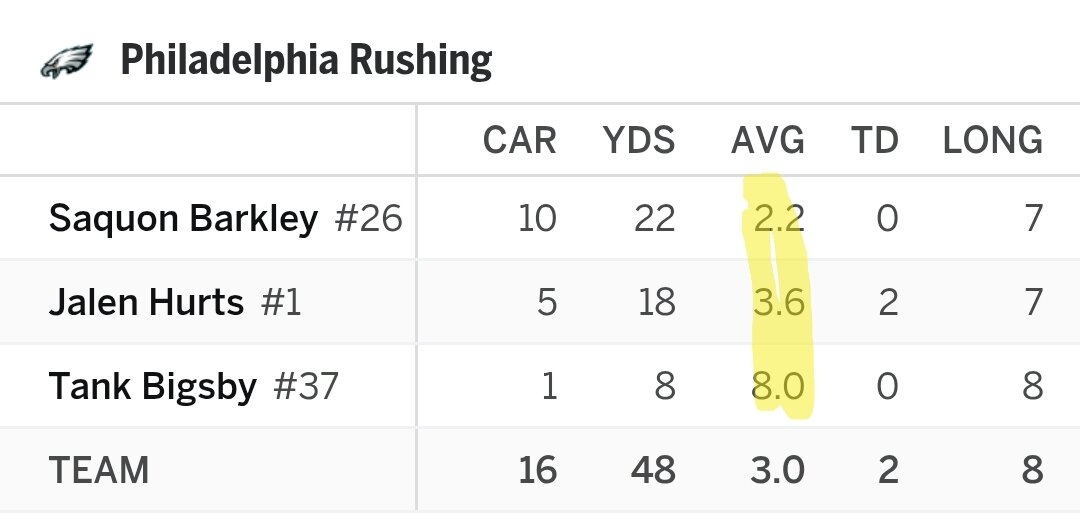Click the AVG column header
1080x531 pixels.
click(768, 141)
